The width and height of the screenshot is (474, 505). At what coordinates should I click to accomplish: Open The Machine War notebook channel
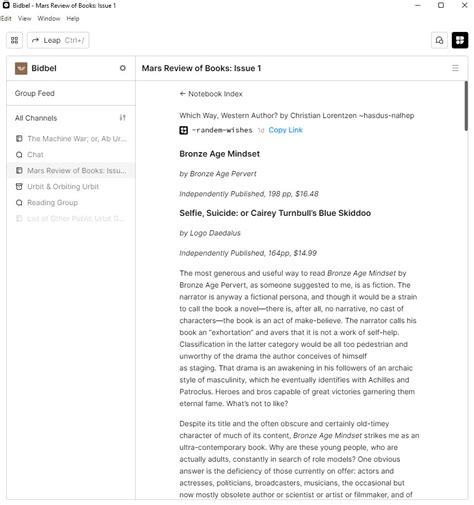pyautogui.click(x=71, y=139)
